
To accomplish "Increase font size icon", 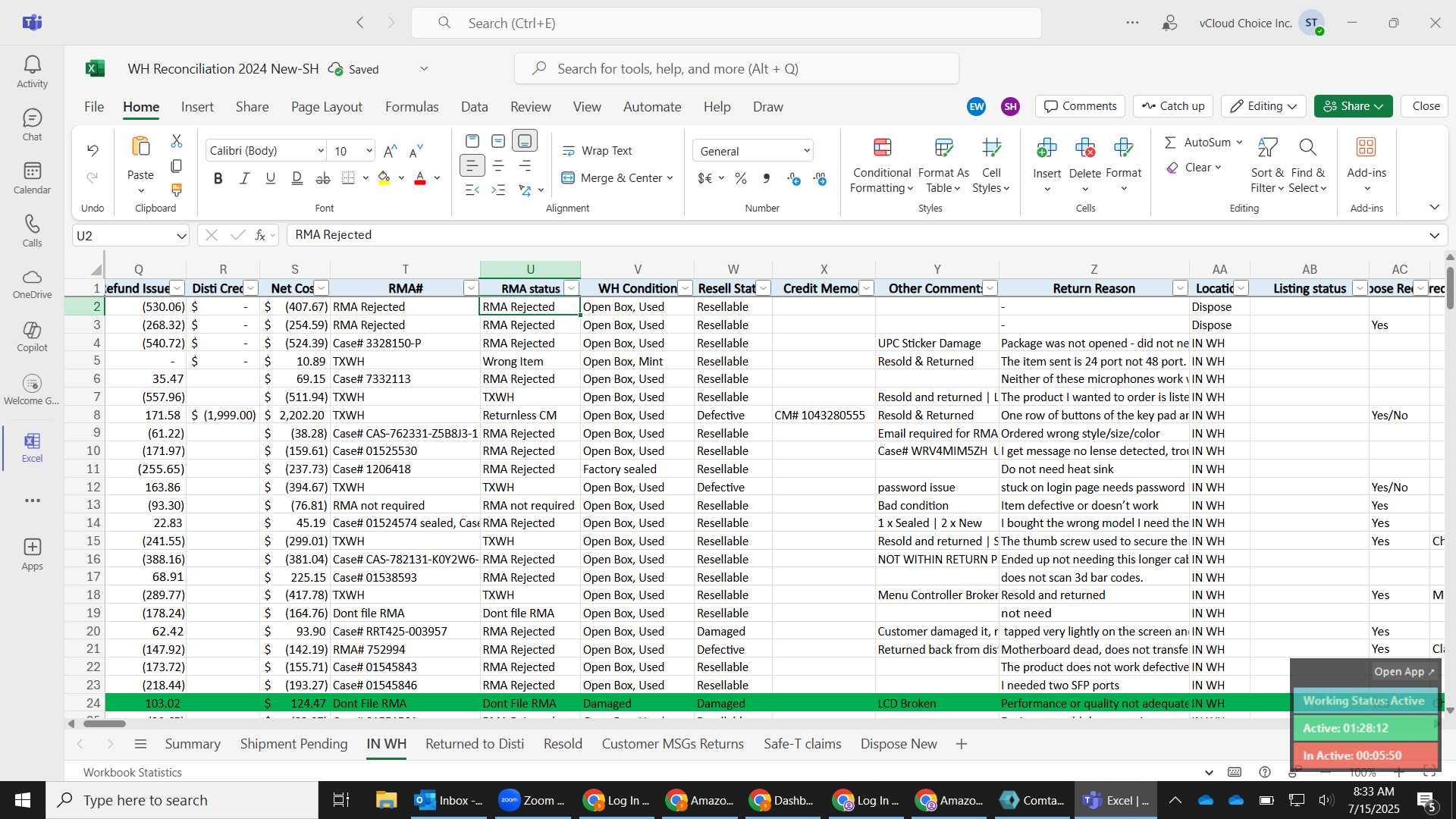I will point(391,151).
